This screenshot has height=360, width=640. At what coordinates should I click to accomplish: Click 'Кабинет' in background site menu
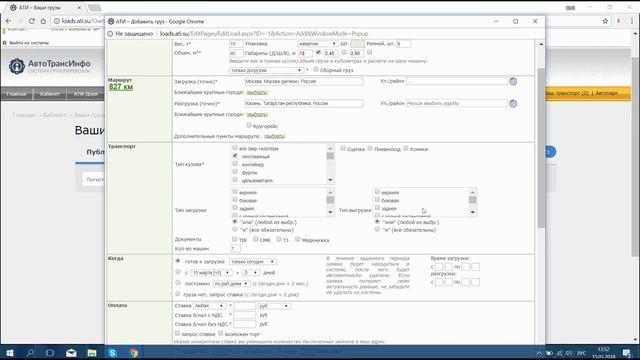(50, 94)
